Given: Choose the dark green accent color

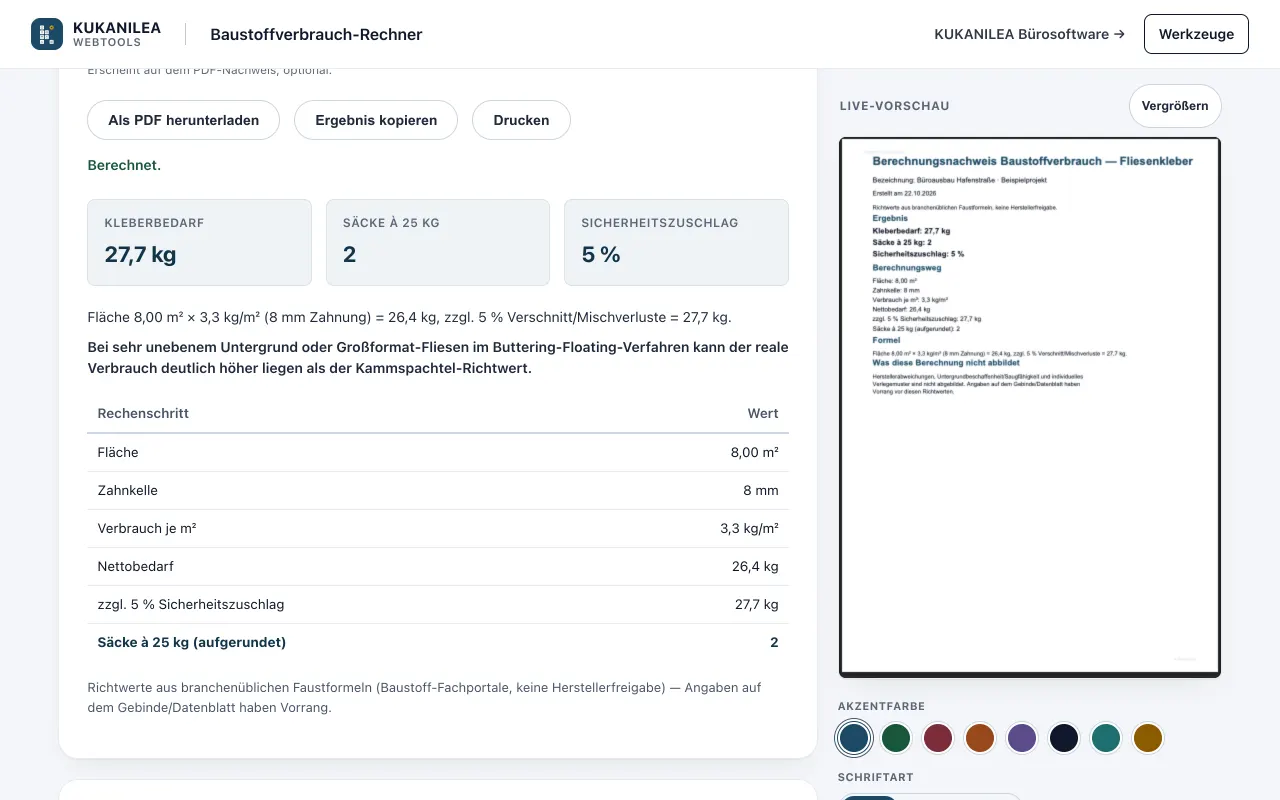Looking at the screenshot, I should tap(896, 738).
